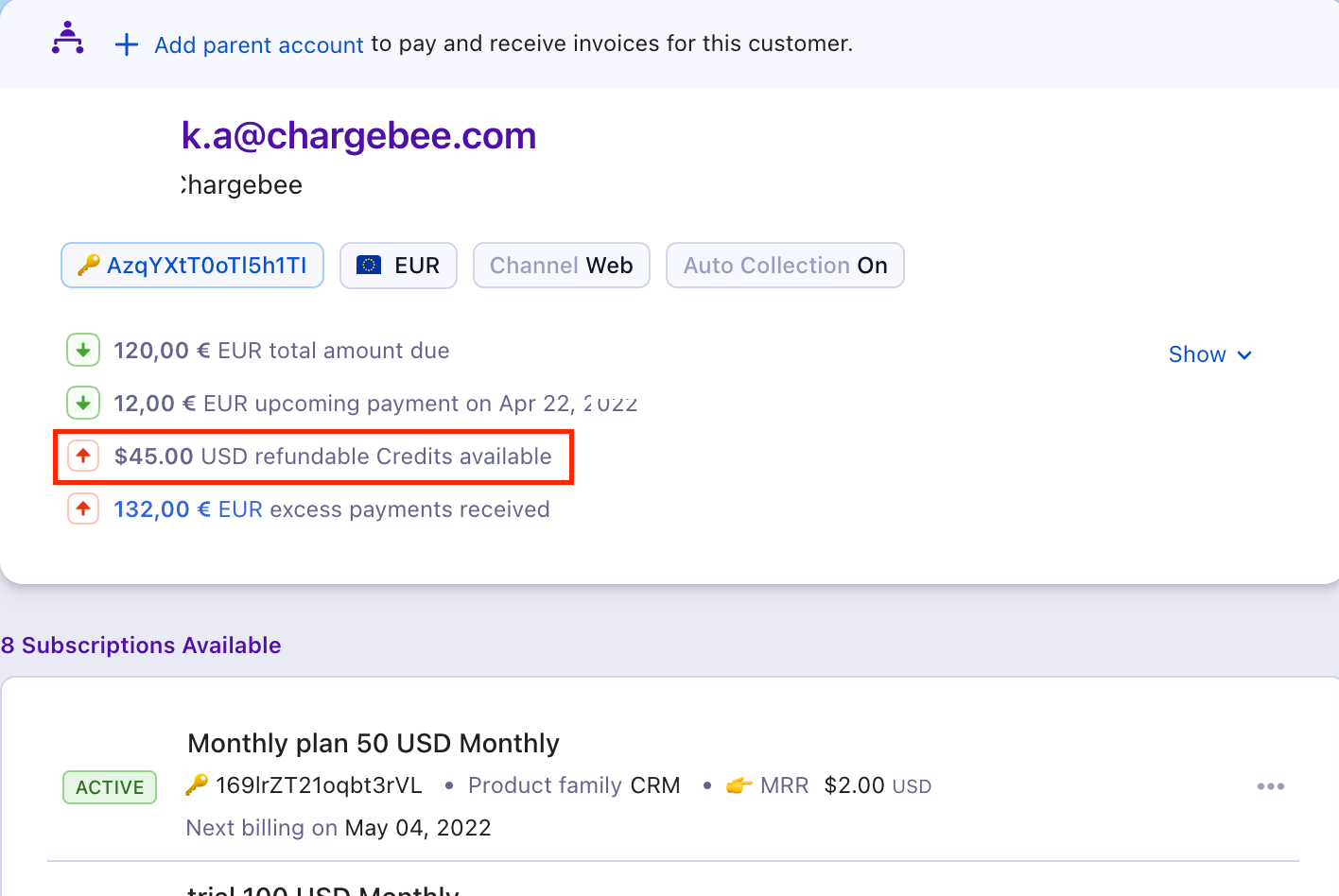The height and width of the screenshot is (896, 1339).
Task: Click the plus icon beside Add parent account
Action: coord(127,44)
